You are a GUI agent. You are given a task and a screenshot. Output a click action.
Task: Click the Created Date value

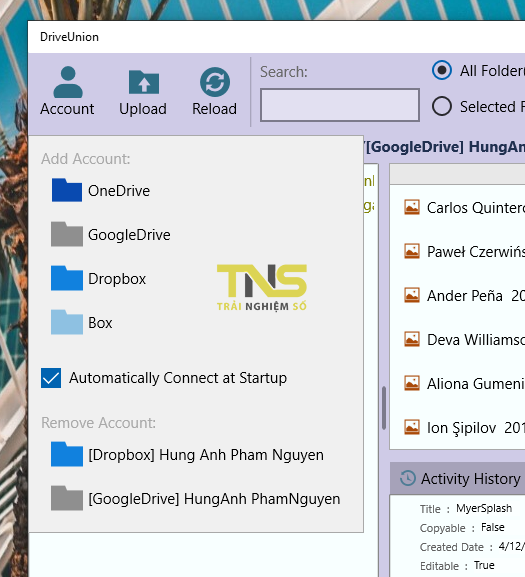pyautogui.click(x=512, y=546)
